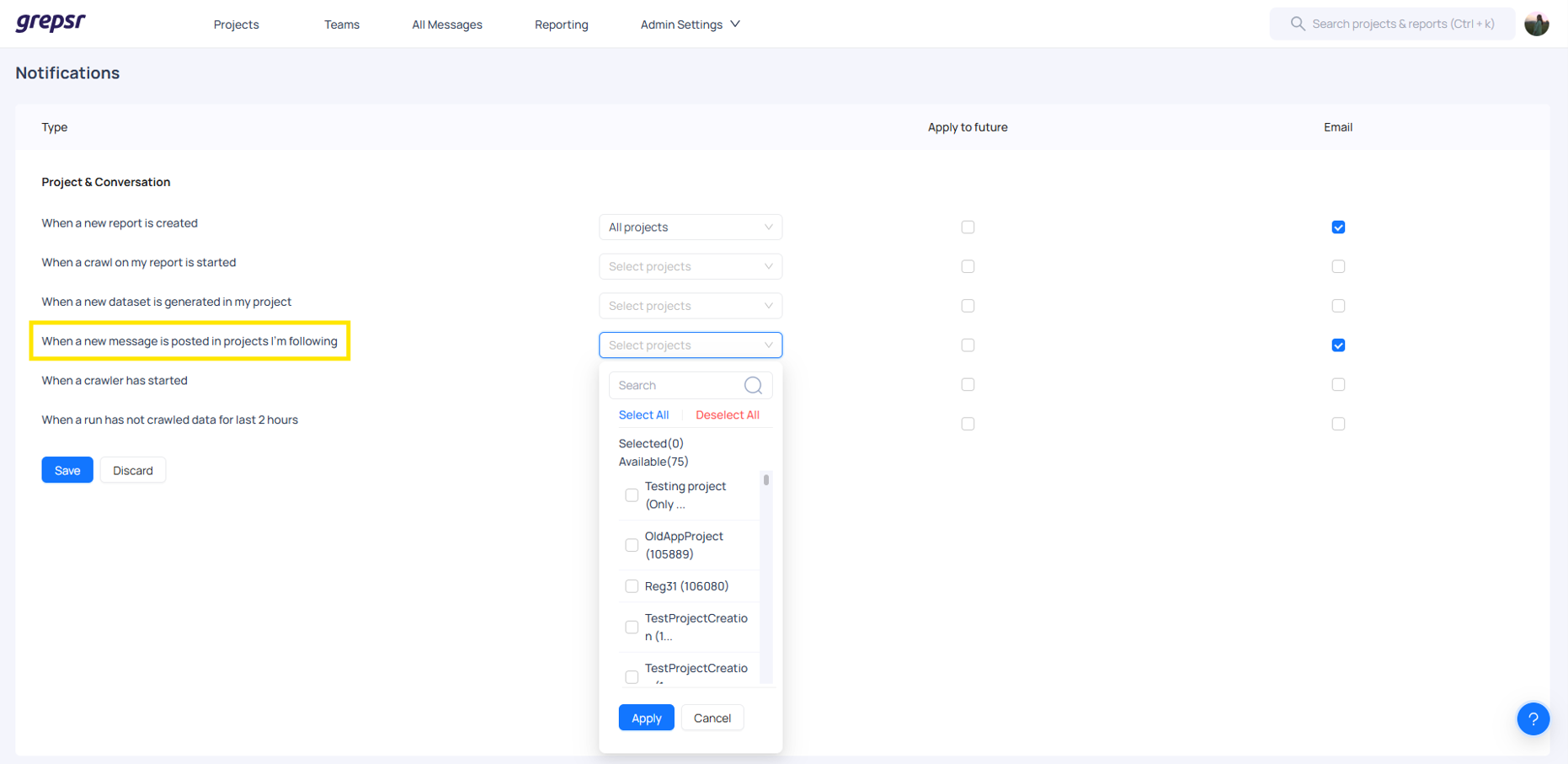Open project selector for crawl started row
Image resolution: width=1568 pixels, height=764 pixels.
coord(690,267)
